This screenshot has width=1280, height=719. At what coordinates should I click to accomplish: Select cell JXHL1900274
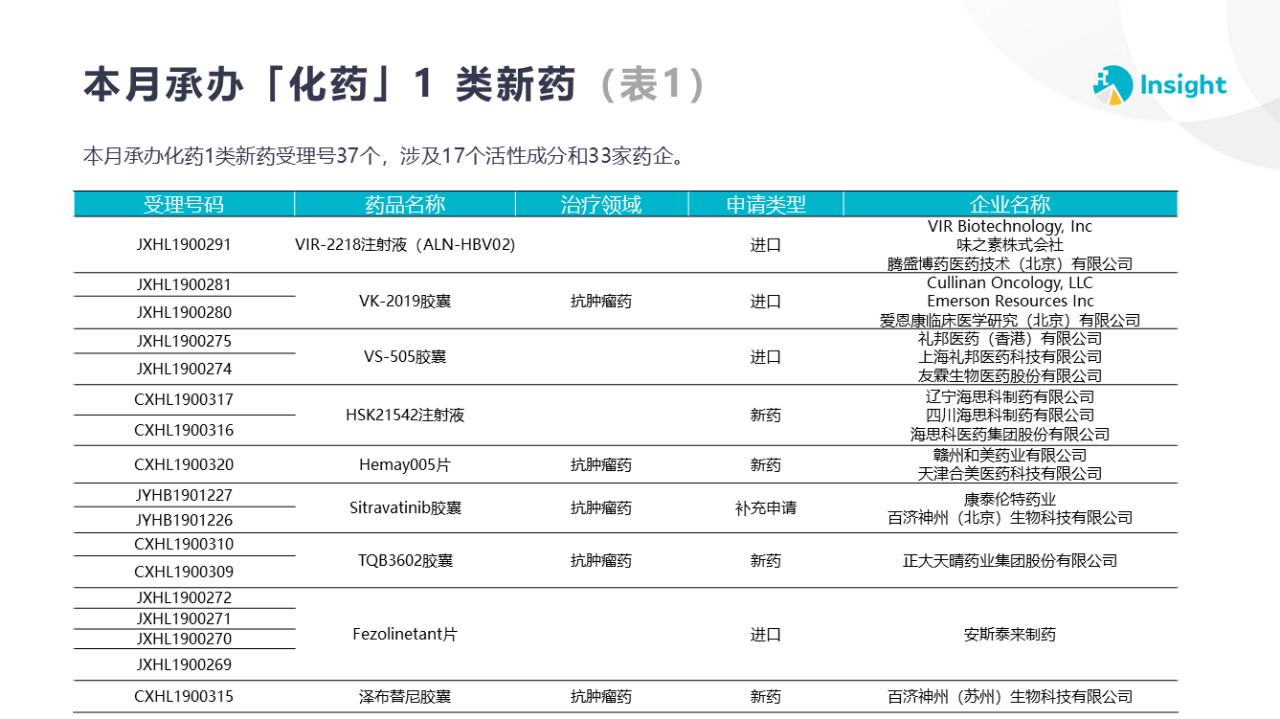coord(184,369)
